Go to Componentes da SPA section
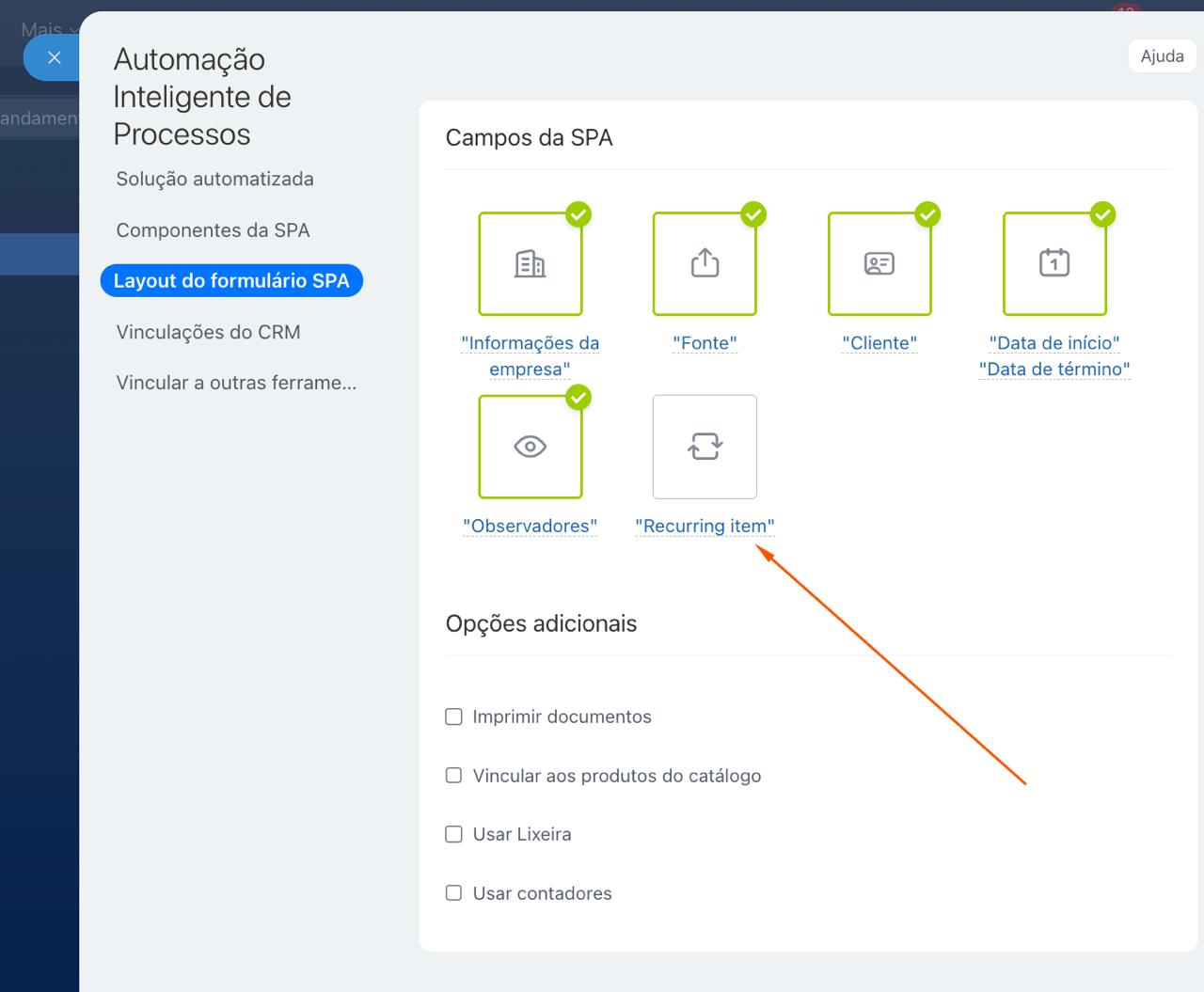 click(213, 230)
